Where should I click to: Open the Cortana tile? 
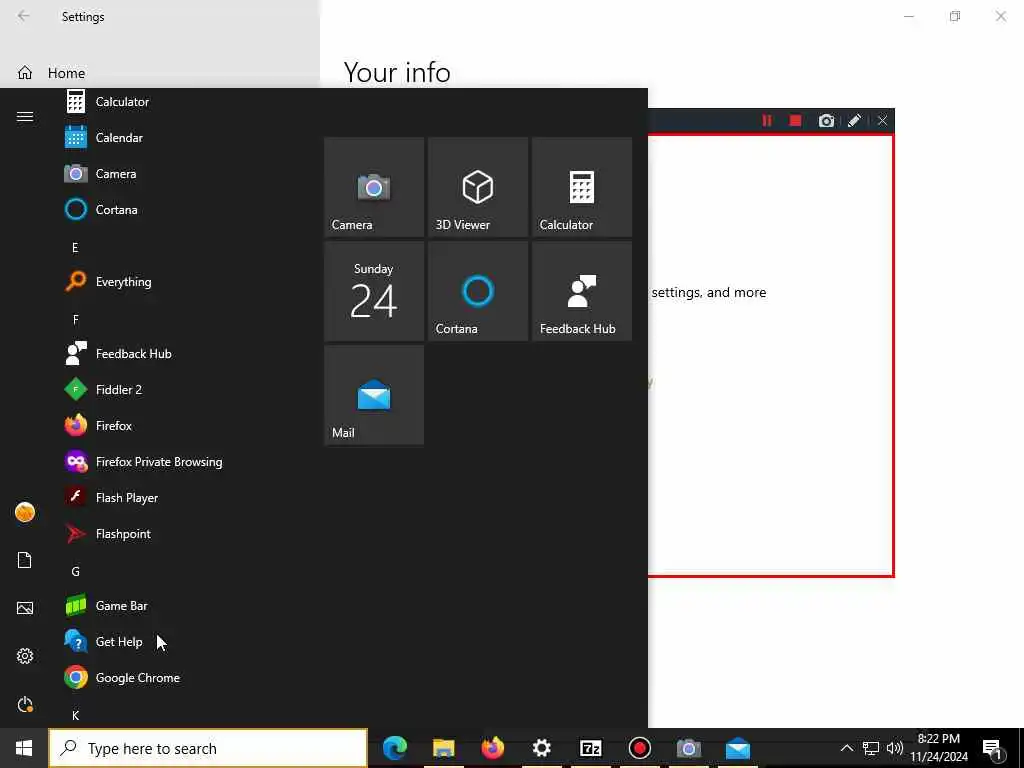click(478, 291)
